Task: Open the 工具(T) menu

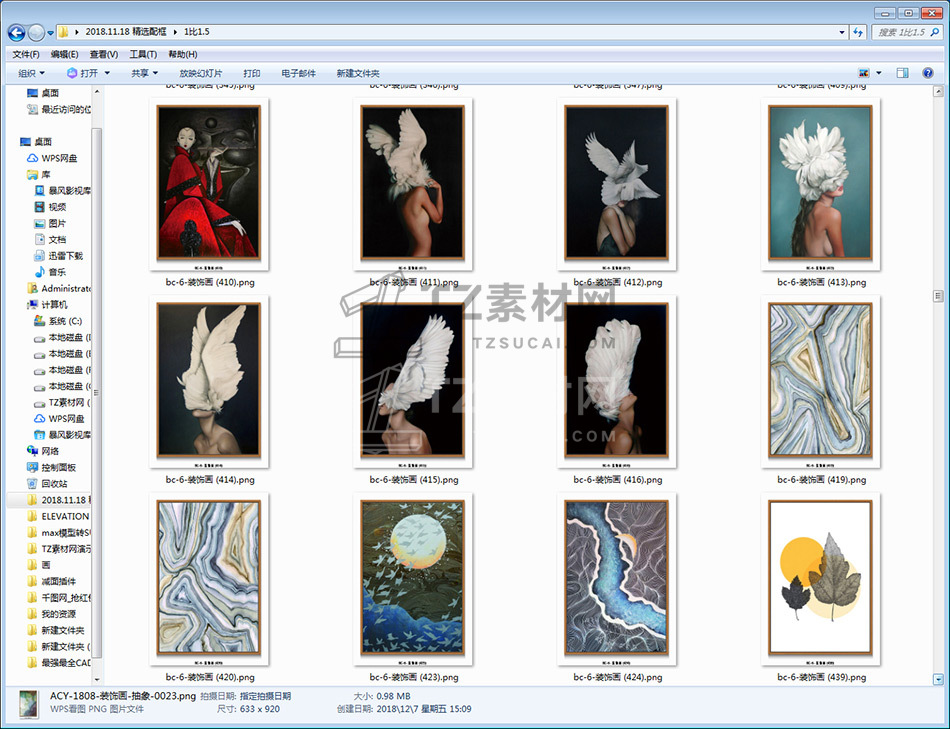Action: click(x=143, y=54)
